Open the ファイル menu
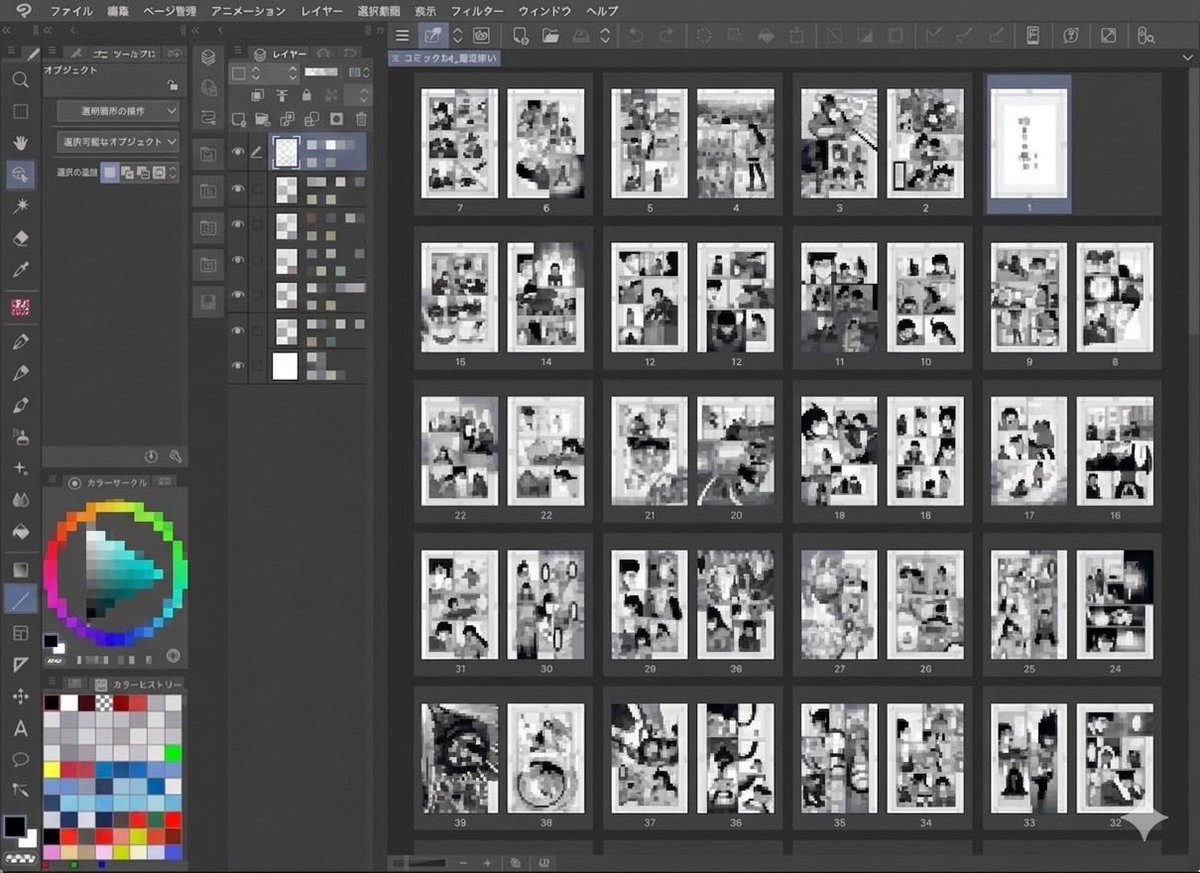 tap(71, 11)
